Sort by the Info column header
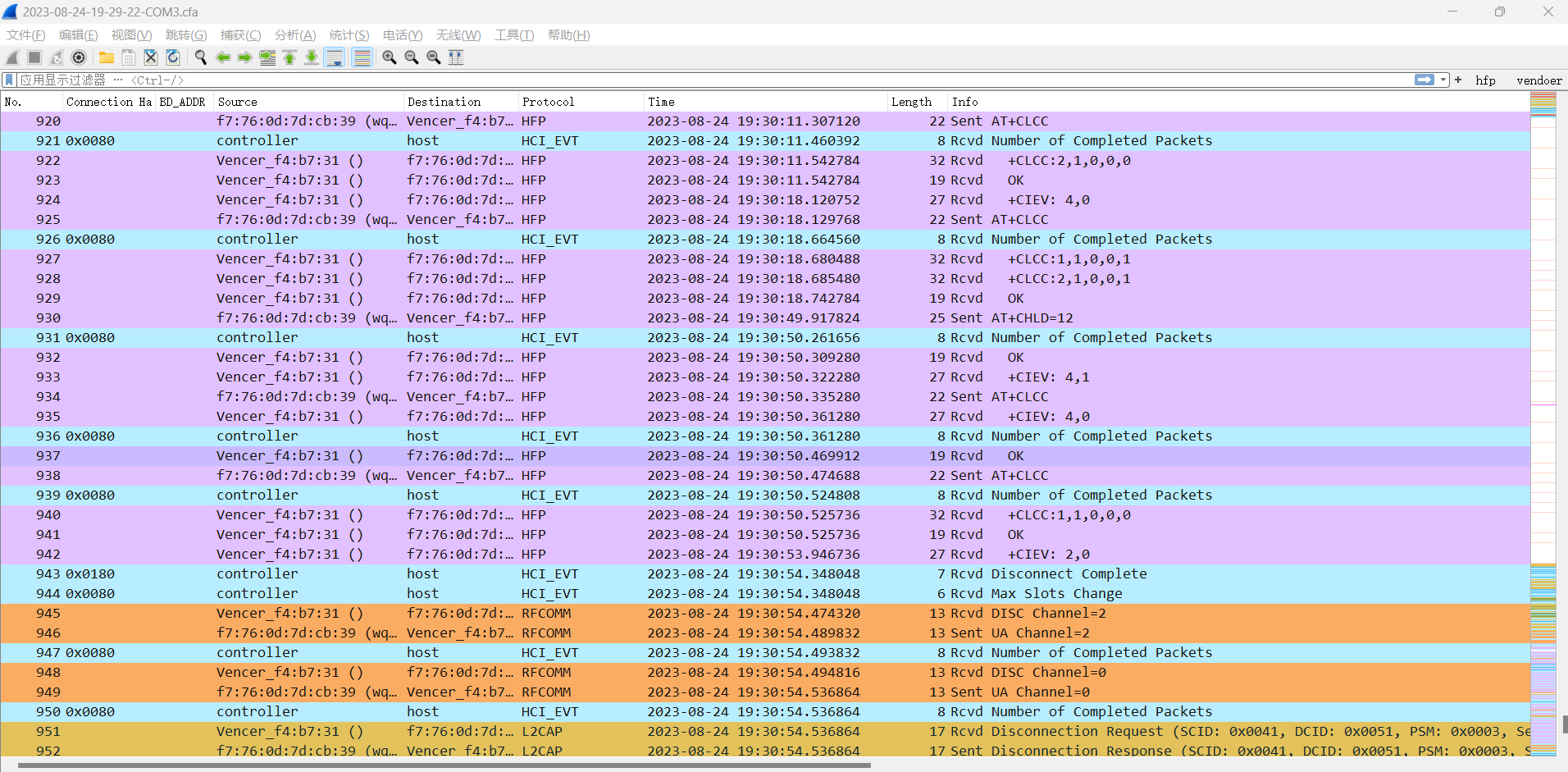Image resolution: width=1568 pixels, height=772 pixels. pos(1238,102)
